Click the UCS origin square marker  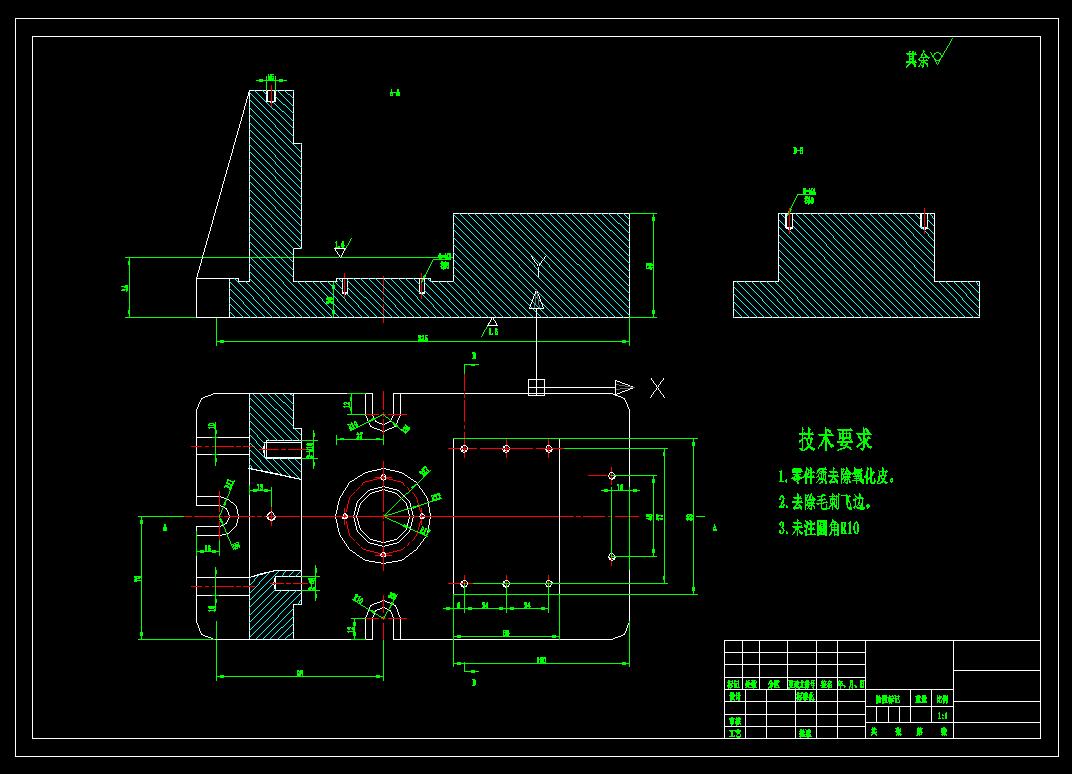click(x=537, y=388)
